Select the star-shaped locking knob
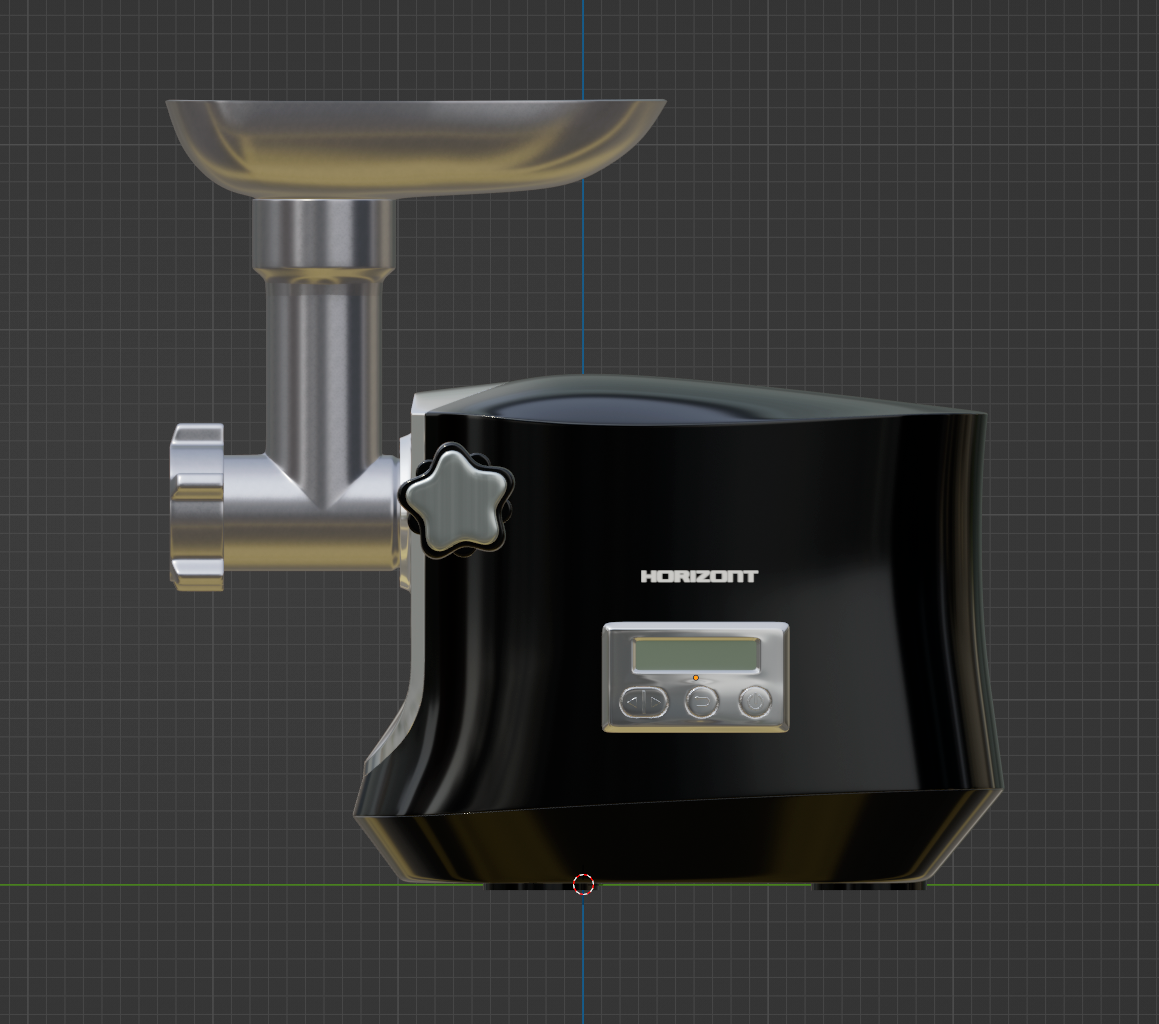This screenshot has height=1024, width=1159. click(x=456, y=500)
